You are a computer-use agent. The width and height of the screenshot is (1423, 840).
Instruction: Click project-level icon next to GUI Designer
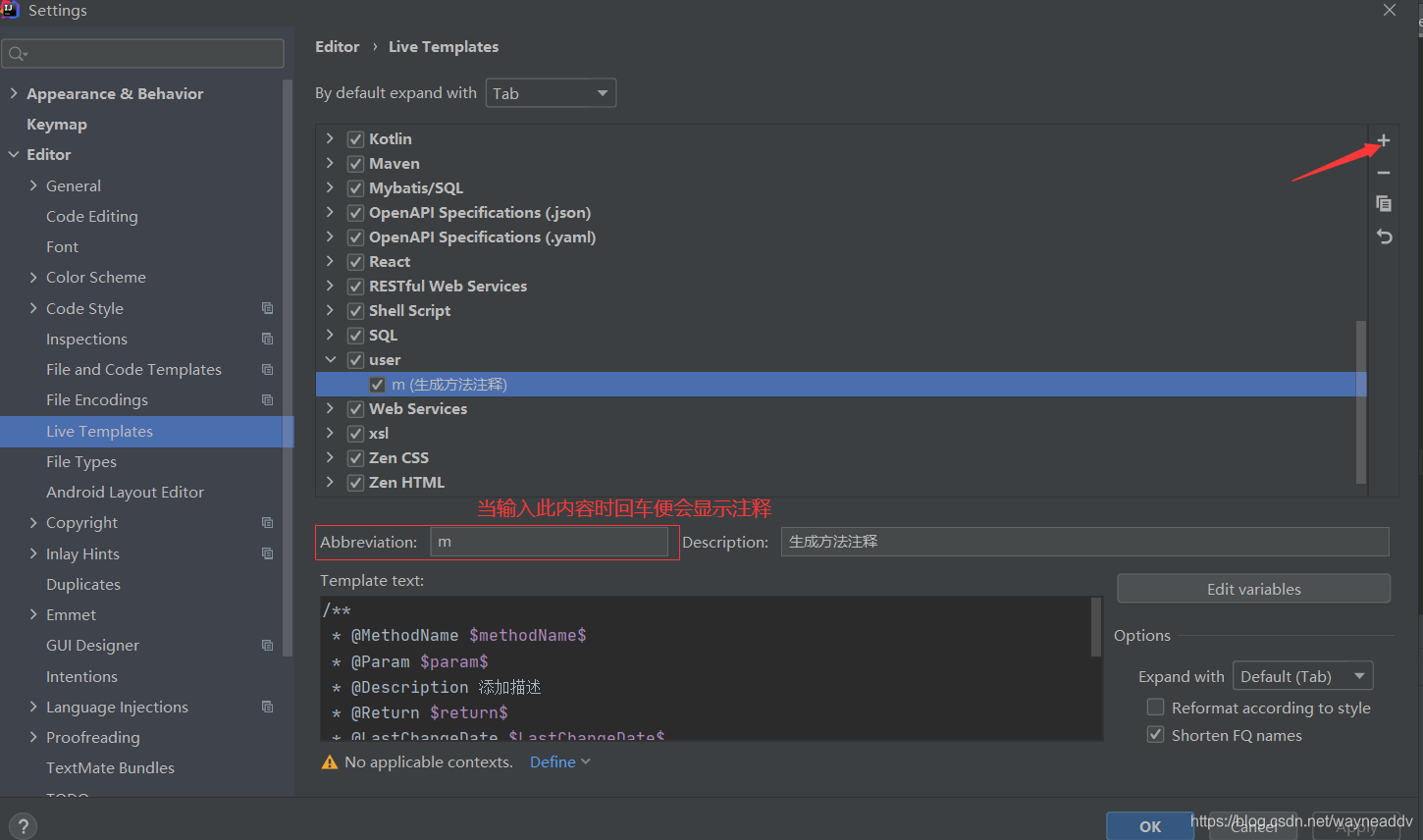coord(267,645)
